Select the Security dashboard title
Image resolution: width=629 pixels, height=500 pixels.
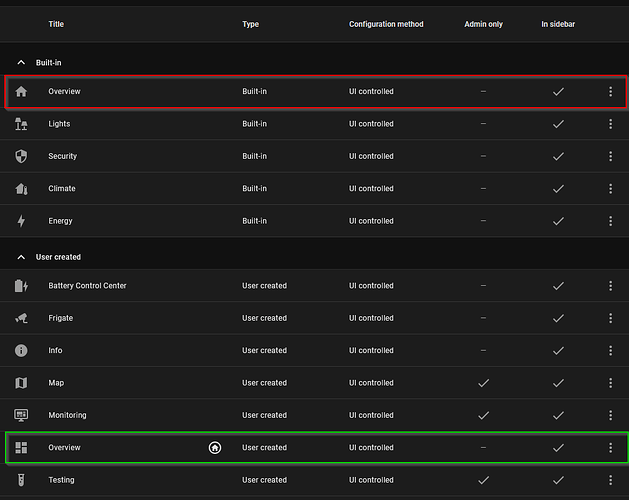point(62,156)
